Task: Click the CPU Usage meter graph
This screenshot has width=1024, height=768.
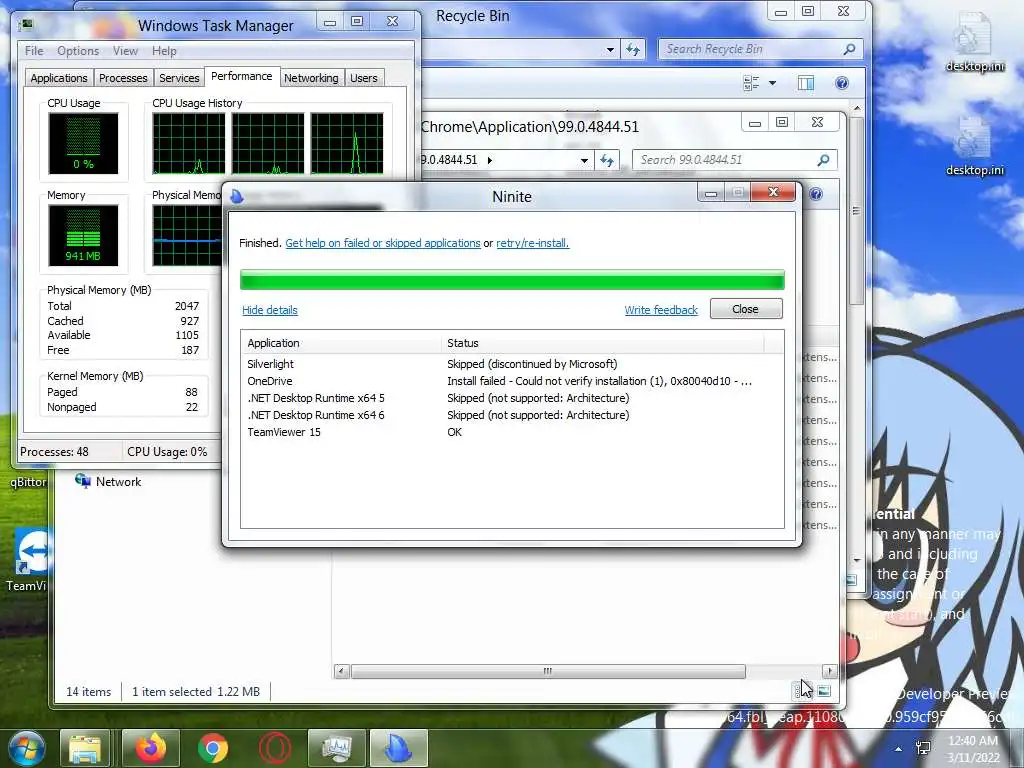Action: 83,143
